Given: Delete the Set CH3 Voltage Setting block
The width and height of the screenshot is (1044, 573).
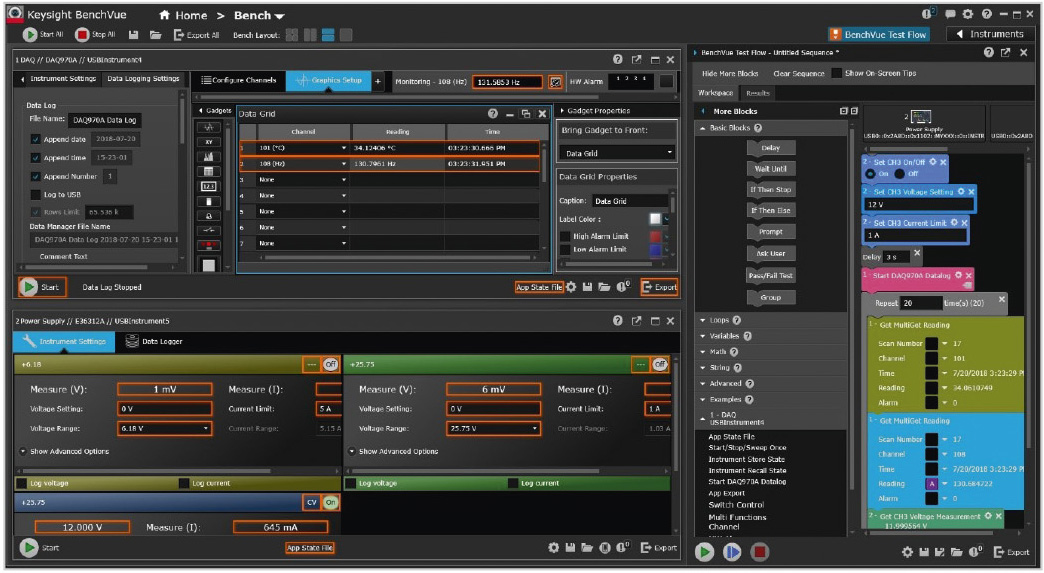Looking at the screenshot, I should [971, 192].
